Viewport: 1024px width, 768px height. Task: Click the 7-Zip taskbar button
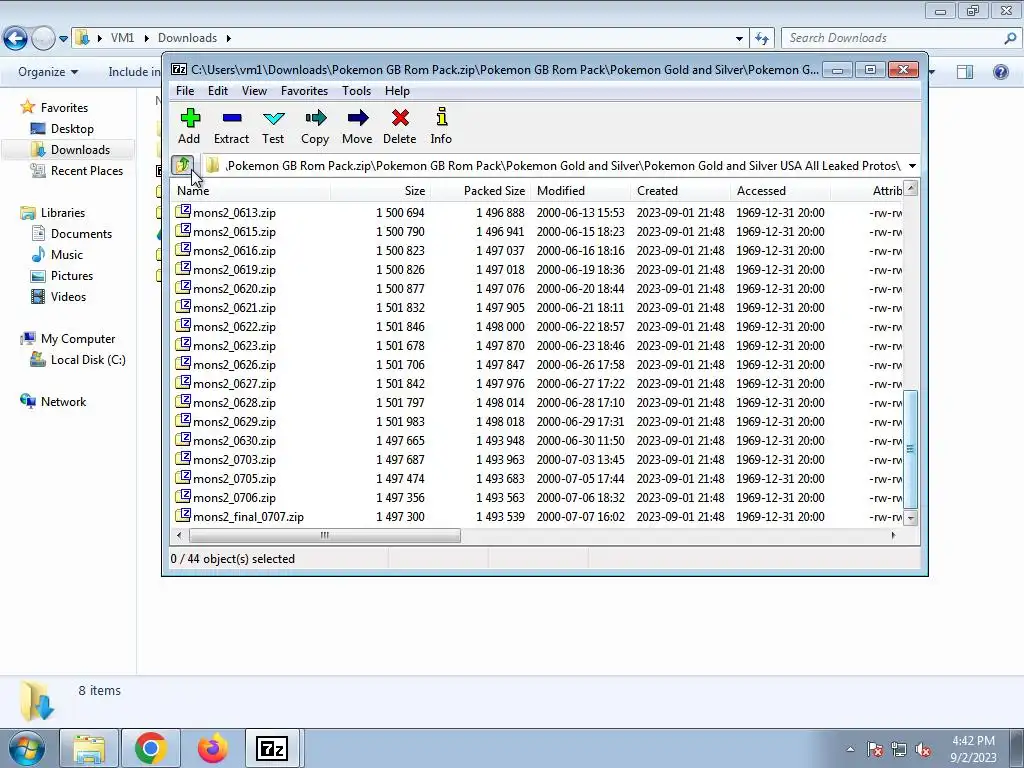[x=272, y=748]
